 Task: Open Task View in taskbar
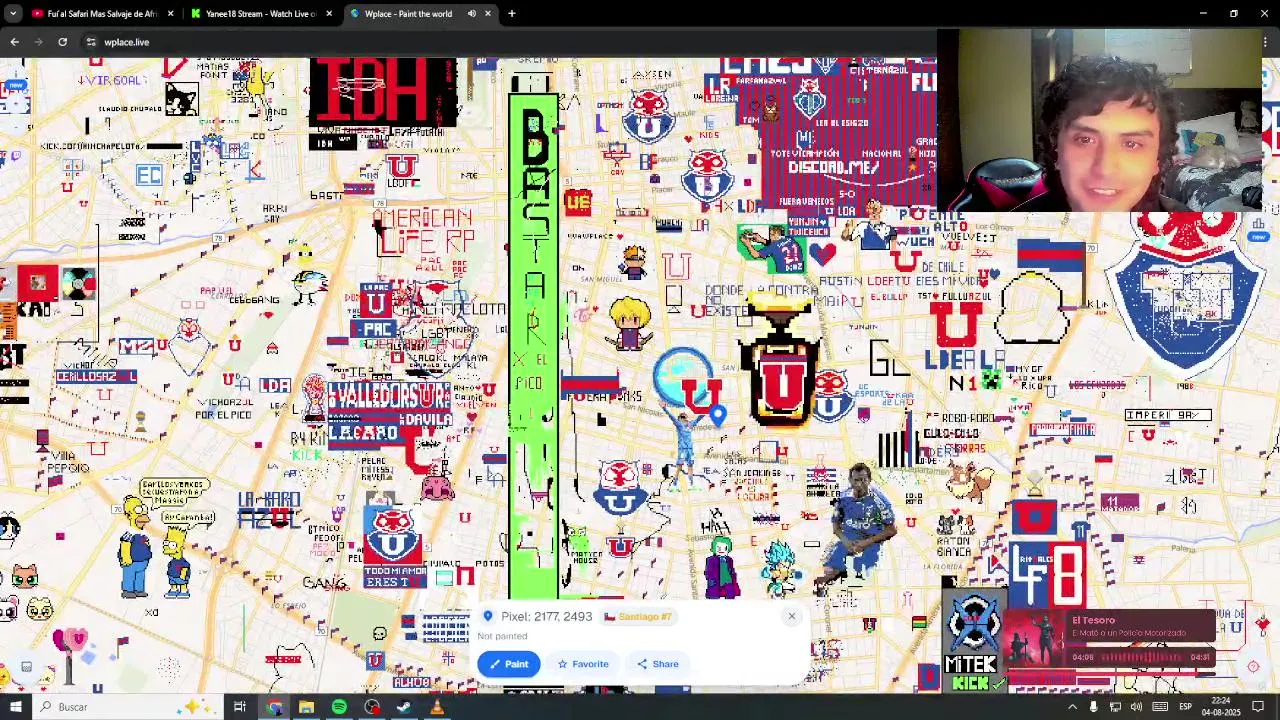click(x=240, y=707)
